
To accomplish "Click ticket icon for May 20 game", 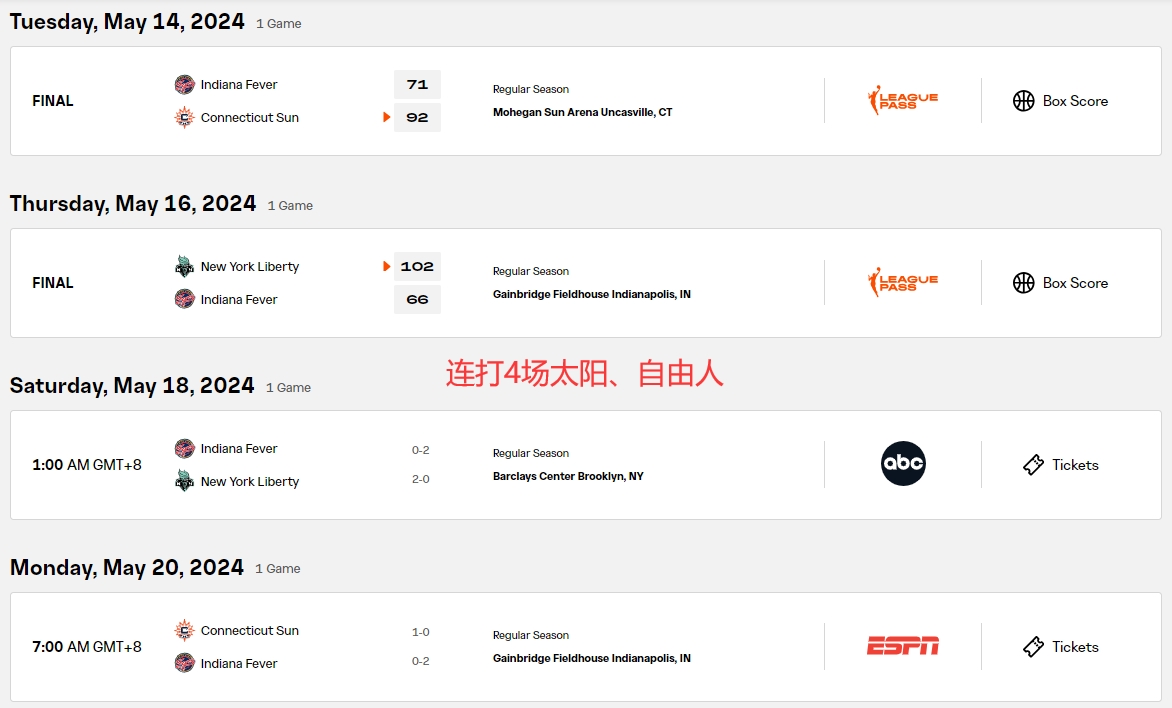I will click(x=1033, y=647).
